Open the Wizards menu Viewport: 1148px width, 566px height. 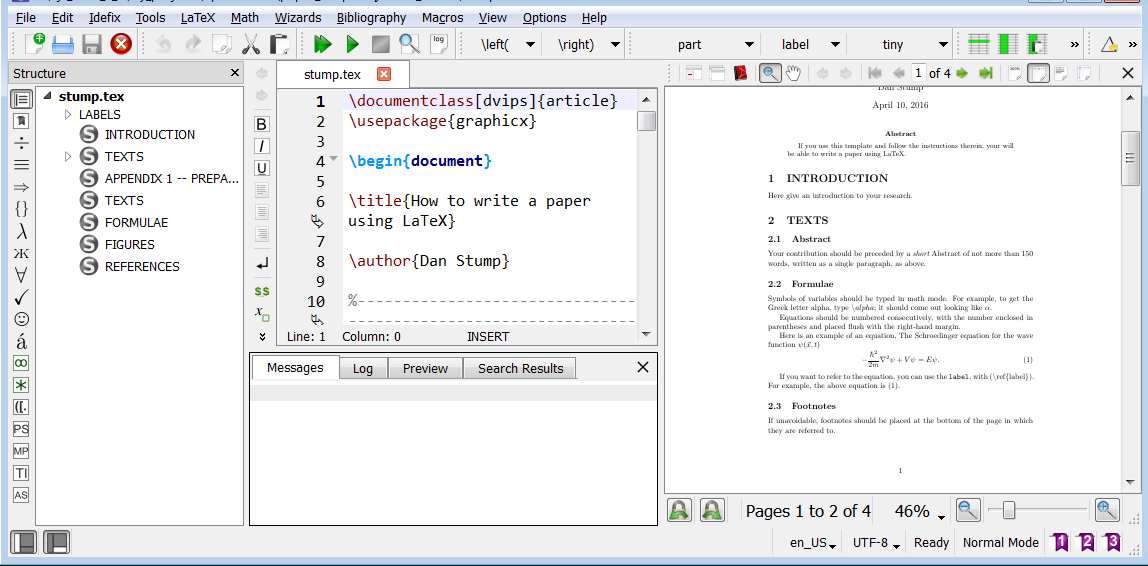pos(298,18)
